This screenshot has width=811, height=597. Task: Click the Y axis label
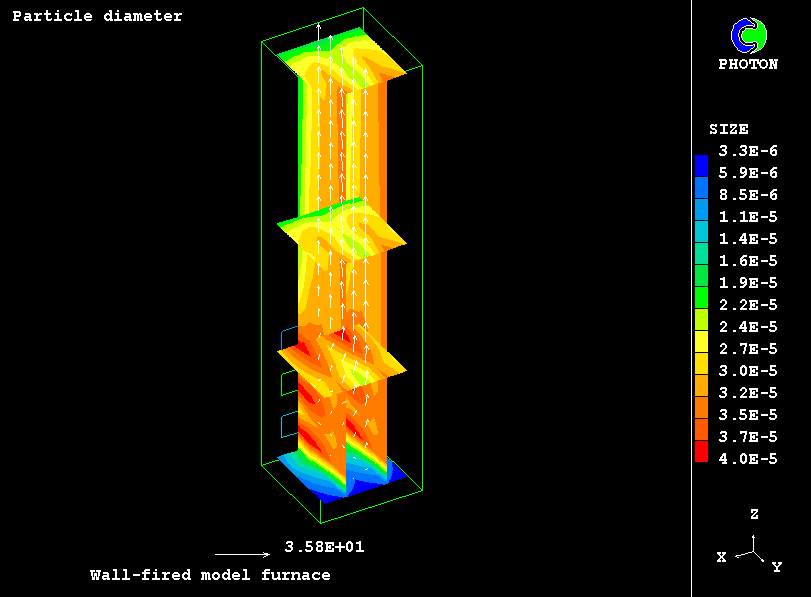776,567
